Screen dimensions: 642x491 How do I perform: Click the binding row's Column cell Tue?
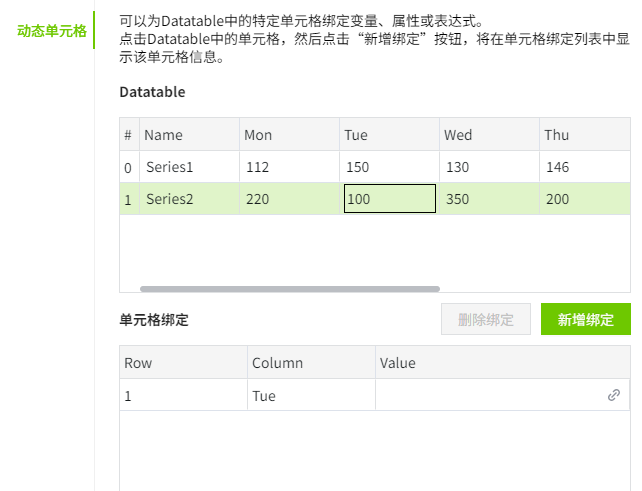click(311, 395)
